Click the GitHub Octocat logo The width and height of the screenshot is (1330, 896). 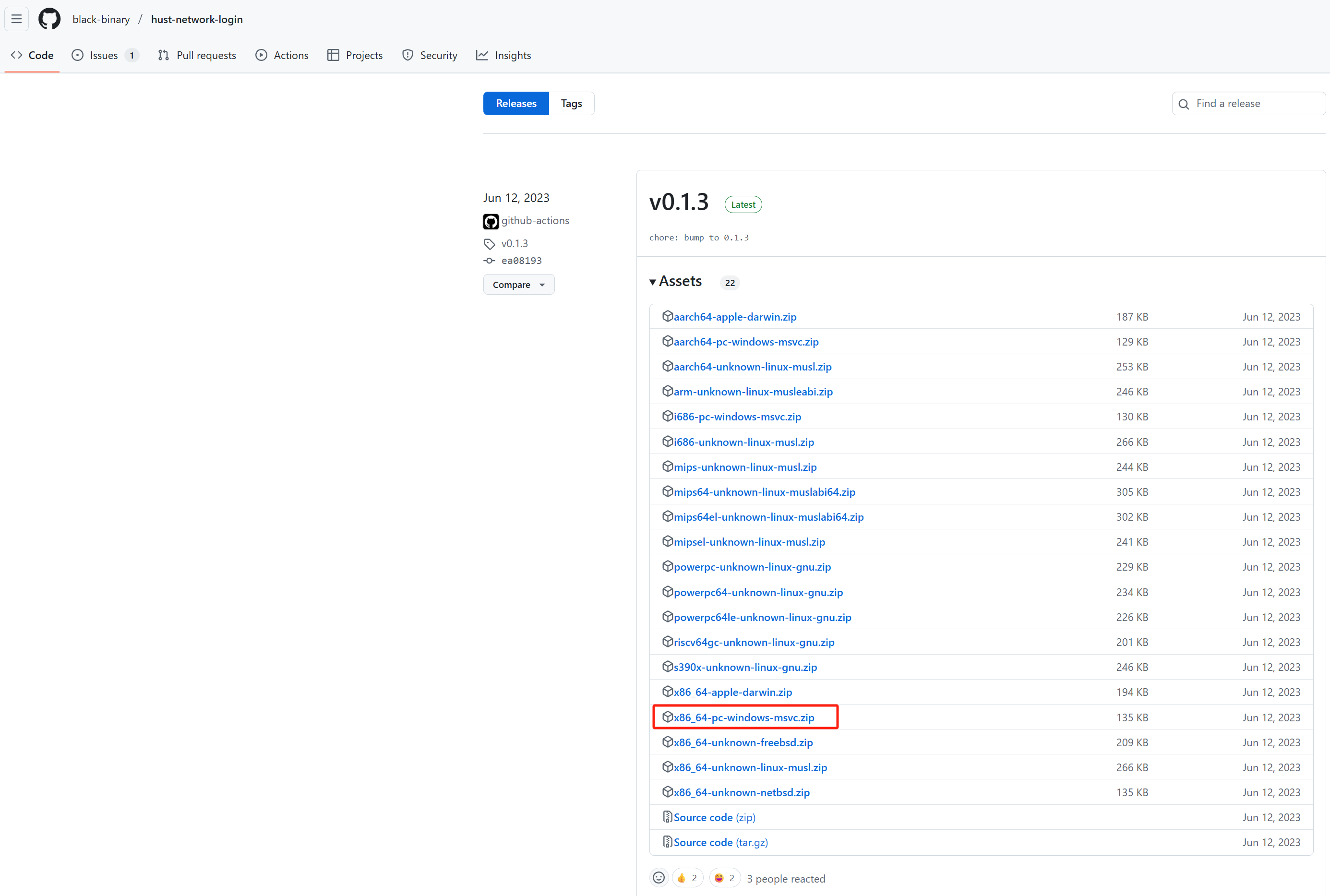(x=49, y=19)
